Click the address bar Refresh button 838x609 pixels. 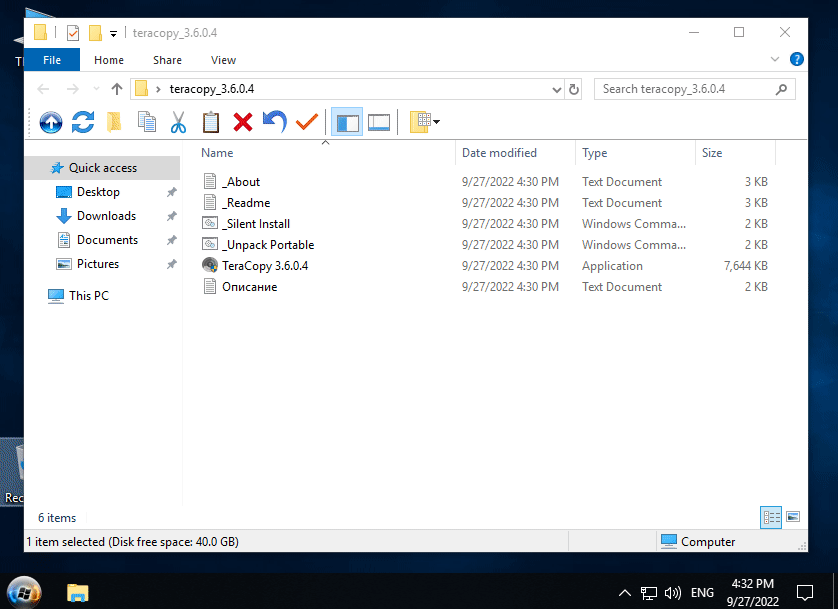tap(574, 89)
